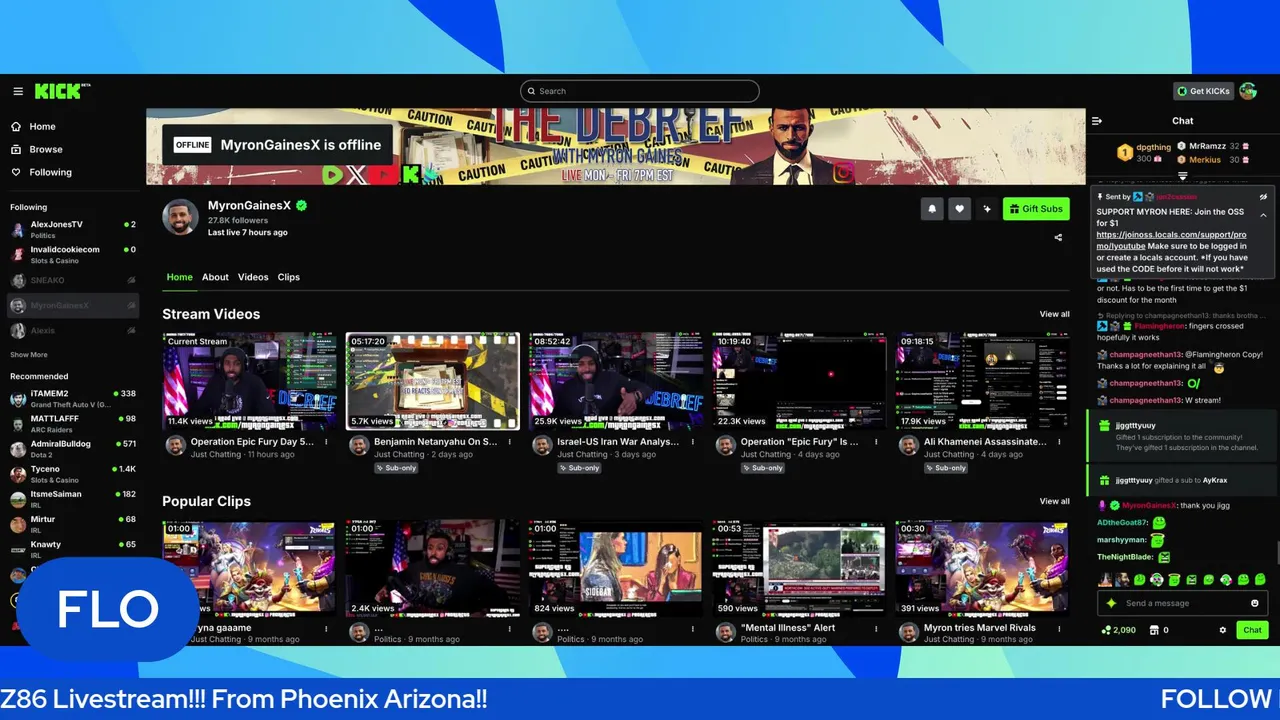
Task: Open recommended channel Tyceno
Action: pyautogui.click(x=74, y=474)
